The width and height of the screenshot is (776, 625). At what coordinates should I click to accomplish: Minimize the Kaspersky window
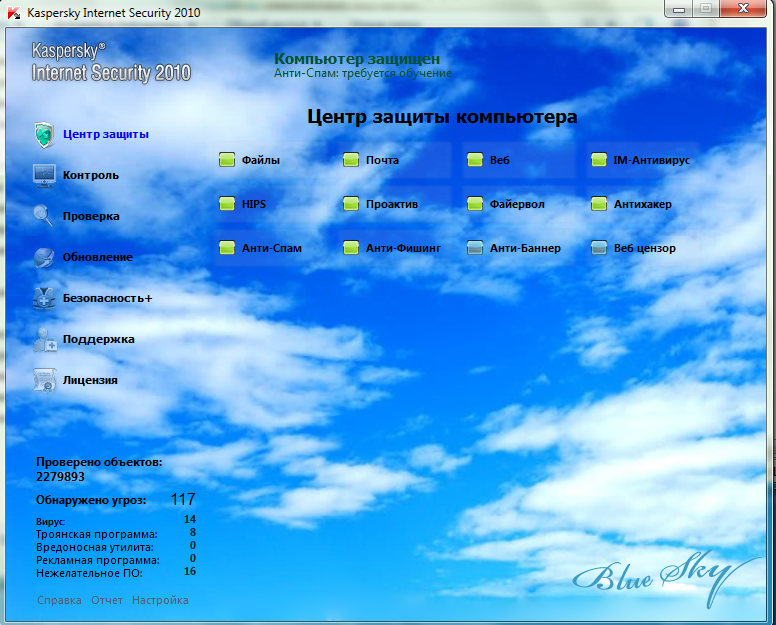coord(679,9)
